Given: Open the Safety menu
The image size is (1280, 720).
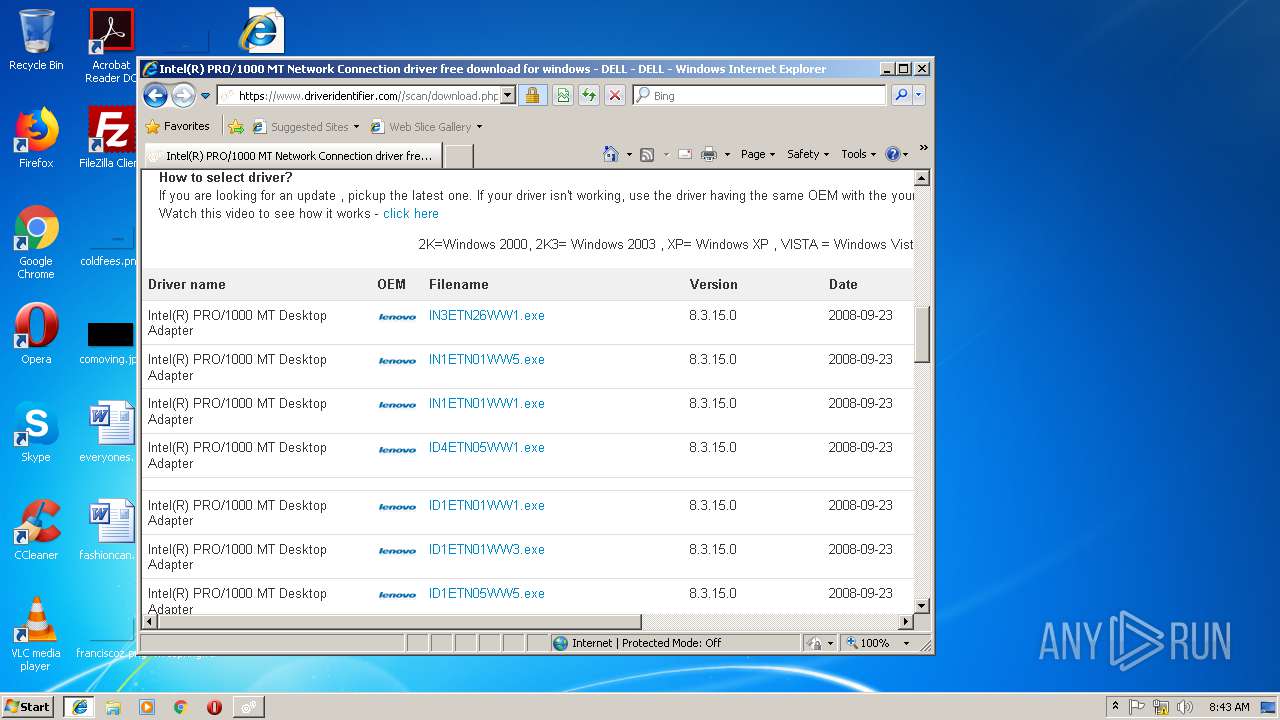Looking at the screenshot, I should point(808,154).
